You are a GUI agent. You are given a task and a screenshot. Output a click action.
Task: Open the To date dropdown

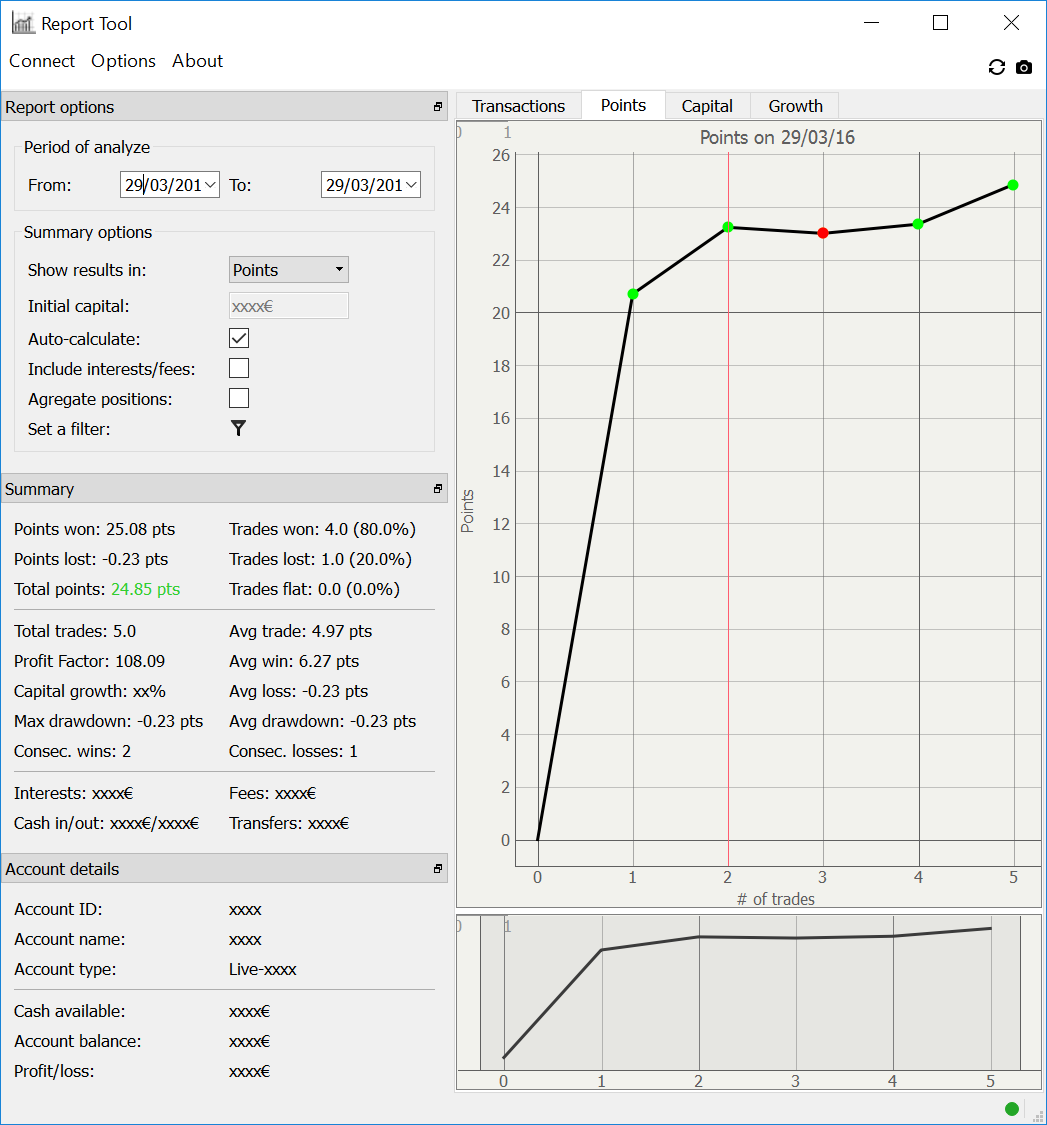411,185
